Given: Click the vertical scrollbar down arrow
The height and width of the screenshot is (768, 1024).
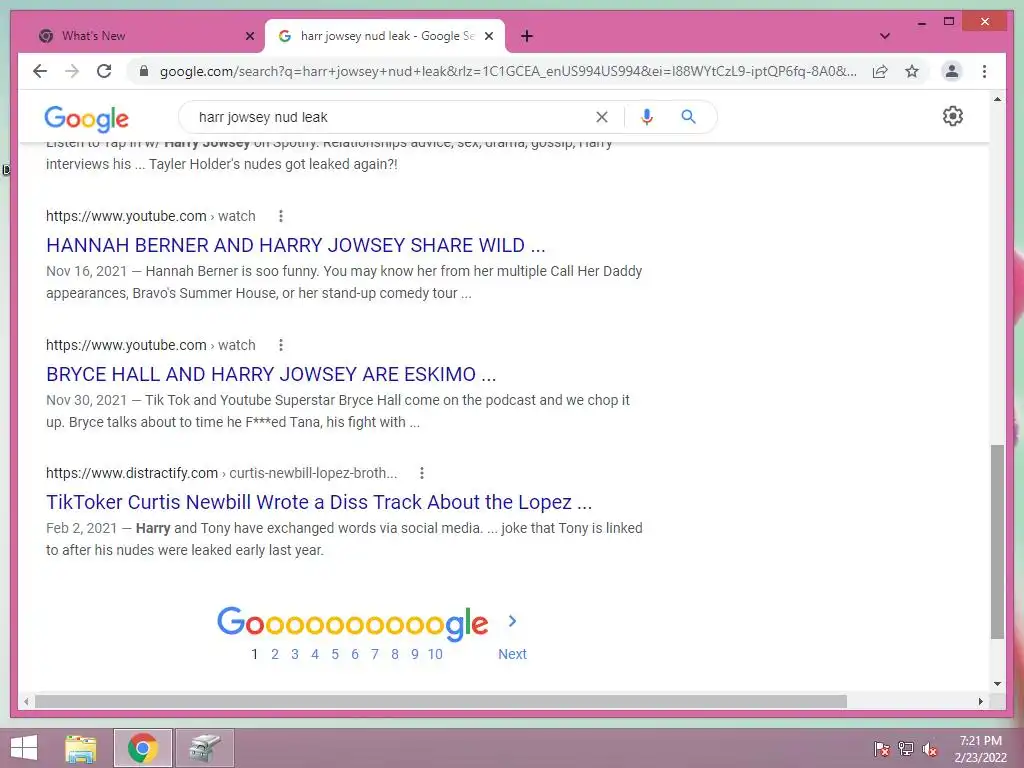Looking at the screenshot, I should (997, 684).
